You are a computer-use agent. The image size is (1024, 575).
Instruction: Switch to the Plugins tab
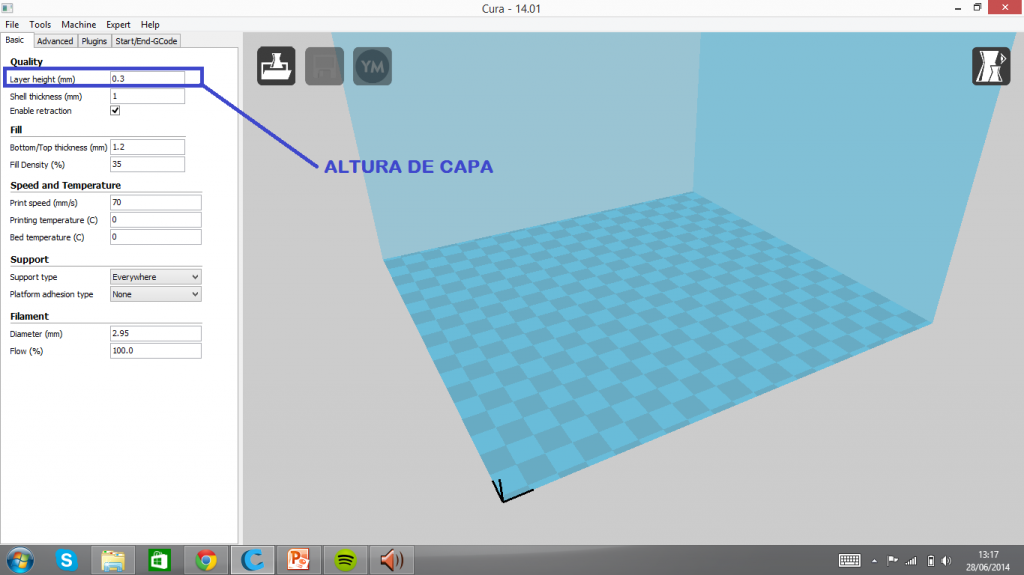94,41
